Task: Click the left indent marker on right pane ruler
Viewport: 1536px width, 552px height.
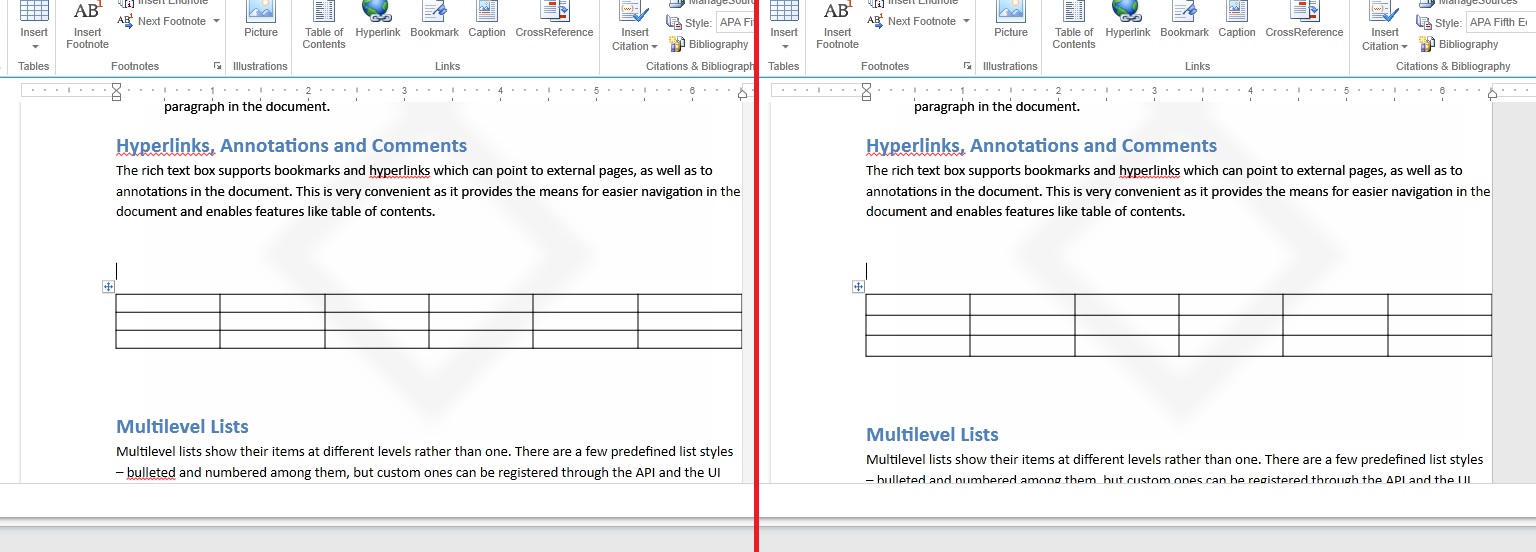Action: click(866, 93)
